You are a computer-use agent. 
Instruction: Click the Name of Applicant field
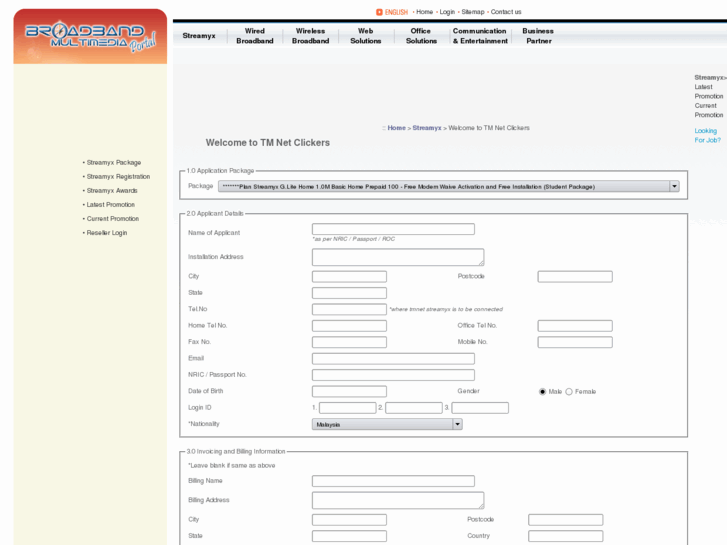pyautogui.click(x=393, y=229)
